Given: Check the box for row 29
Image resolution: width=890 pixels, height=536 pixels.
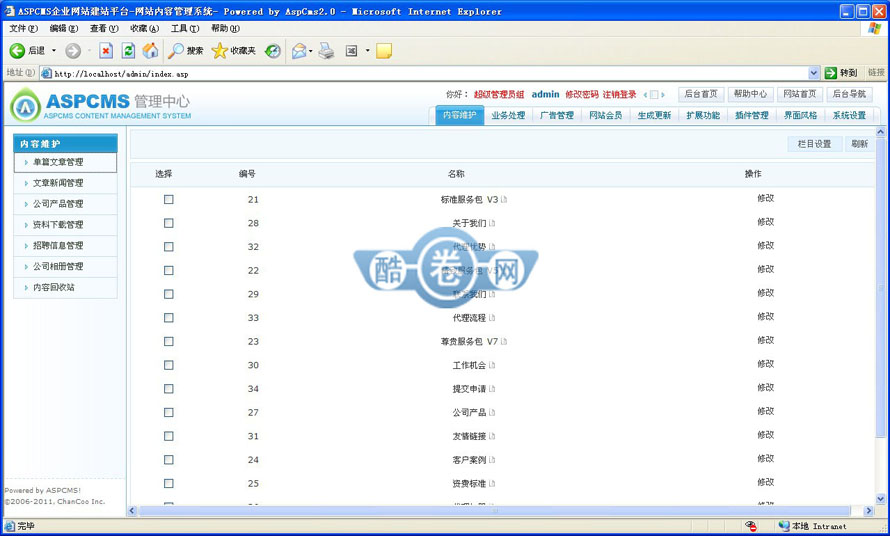Looking at the screenshot, I should click(x=169, y=294).
